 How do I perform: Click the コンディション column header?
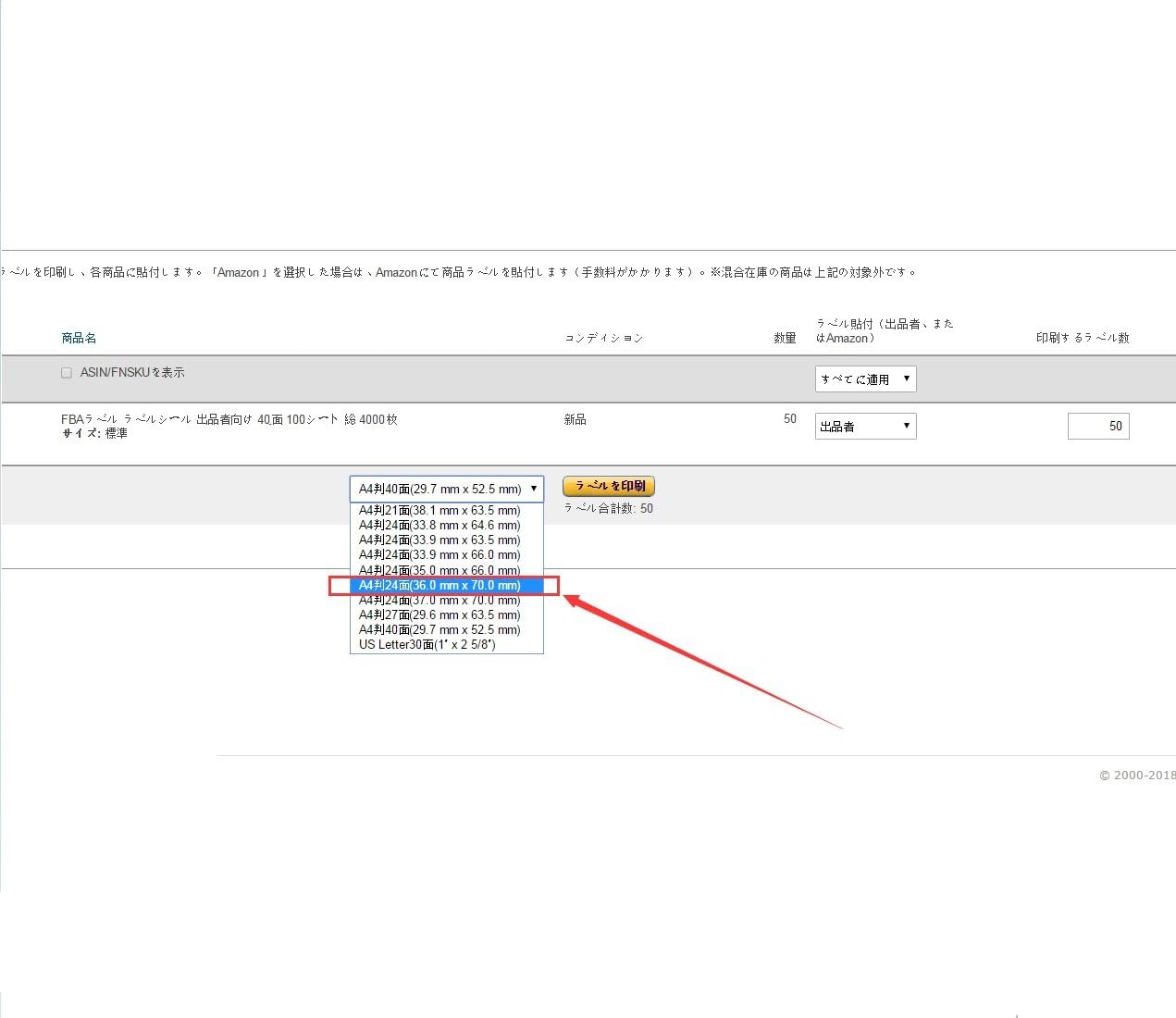click(603, 338)
